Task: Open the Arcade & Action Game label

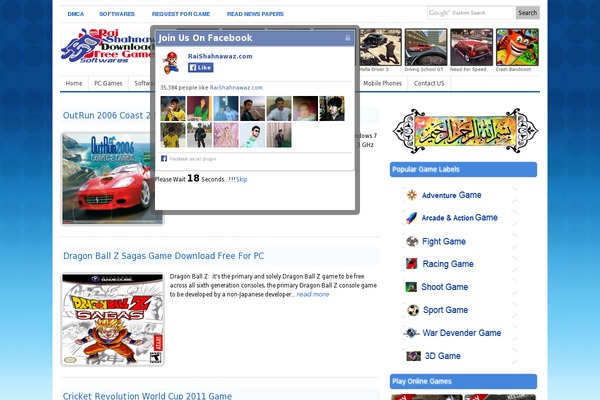Action: point(460,218)
